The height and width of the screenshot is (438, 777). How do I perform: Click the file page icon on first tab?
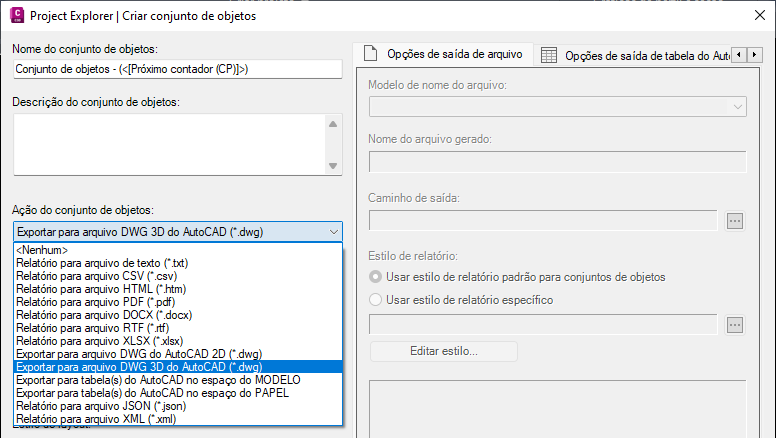click(370, 54)
